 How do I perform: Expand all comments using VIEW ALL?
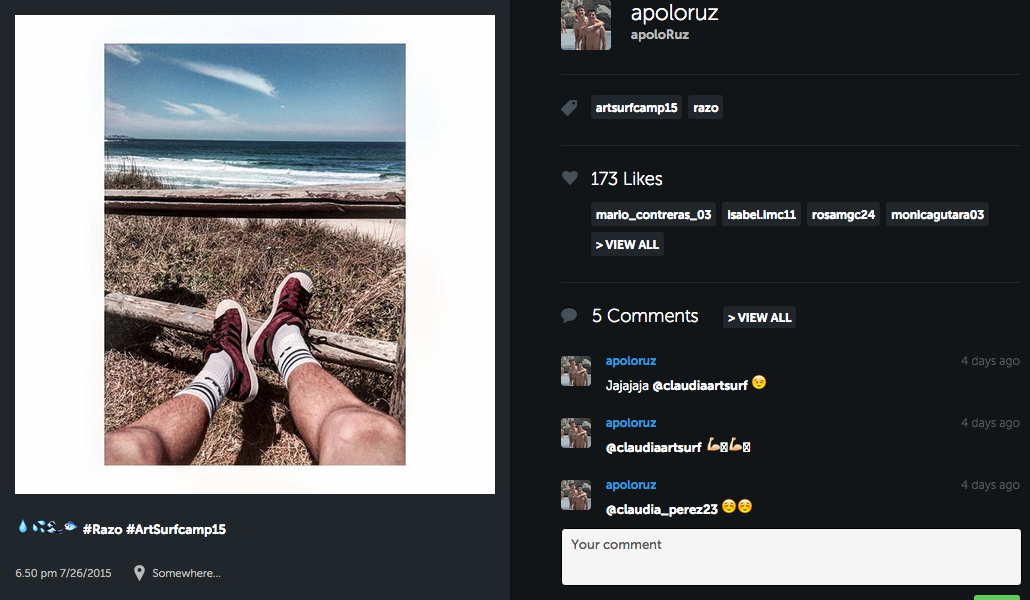tap(758, 317)
